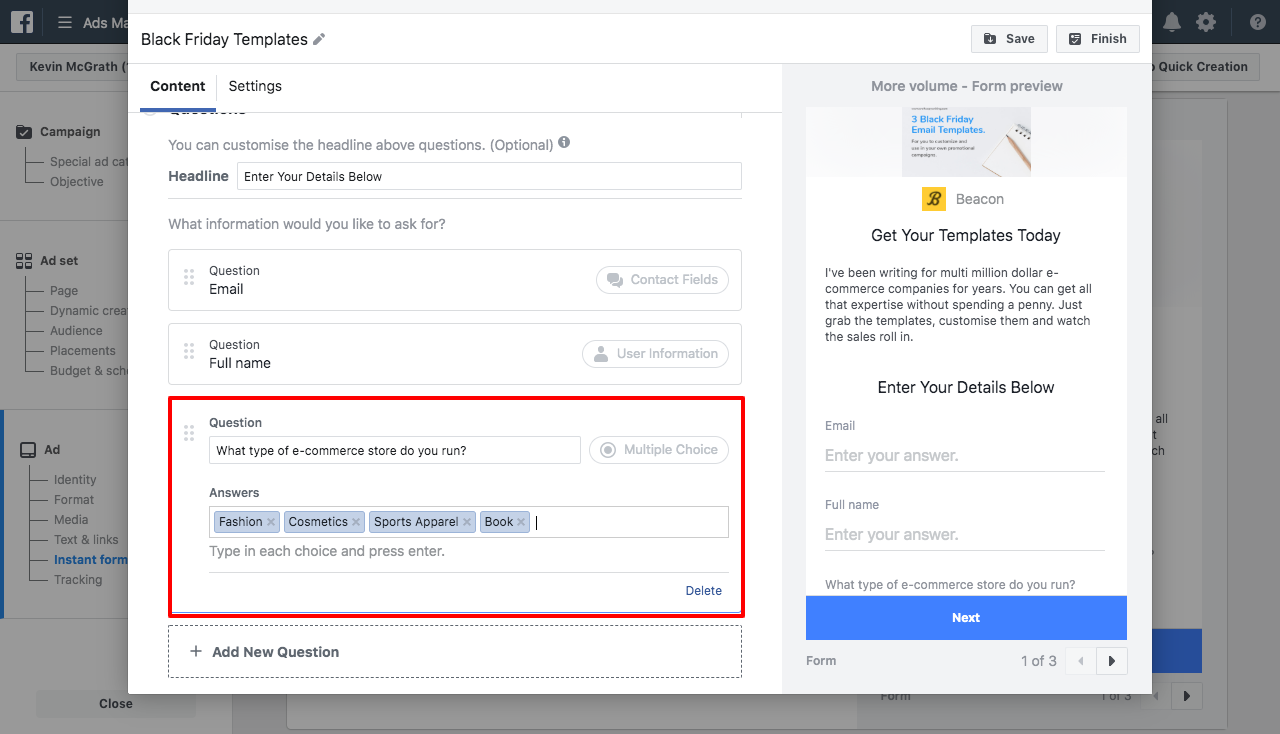Click the info tooltip beside the headline note
Screen dimensions: 1280x734
[x=563, y=142]
